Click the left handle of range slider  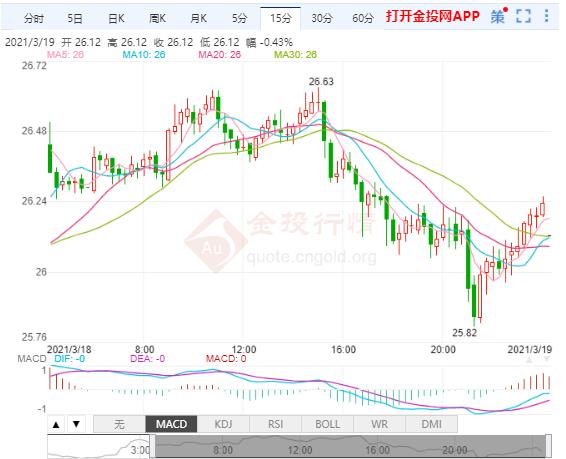(152, 447)
